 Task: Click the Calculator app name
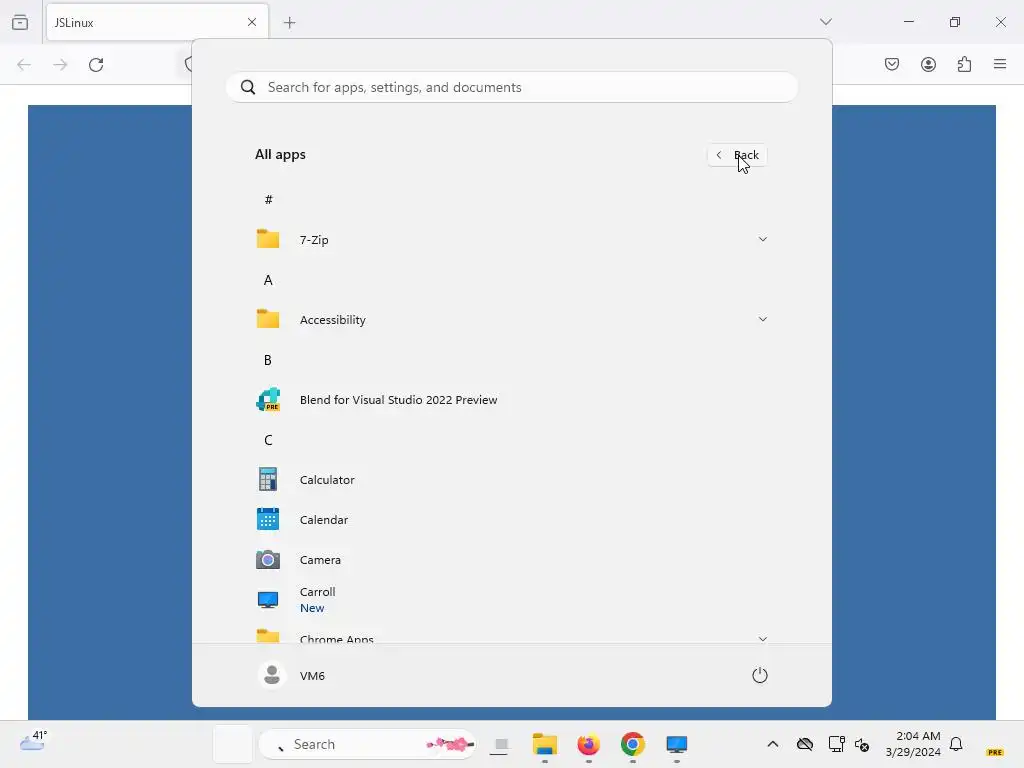327,479
